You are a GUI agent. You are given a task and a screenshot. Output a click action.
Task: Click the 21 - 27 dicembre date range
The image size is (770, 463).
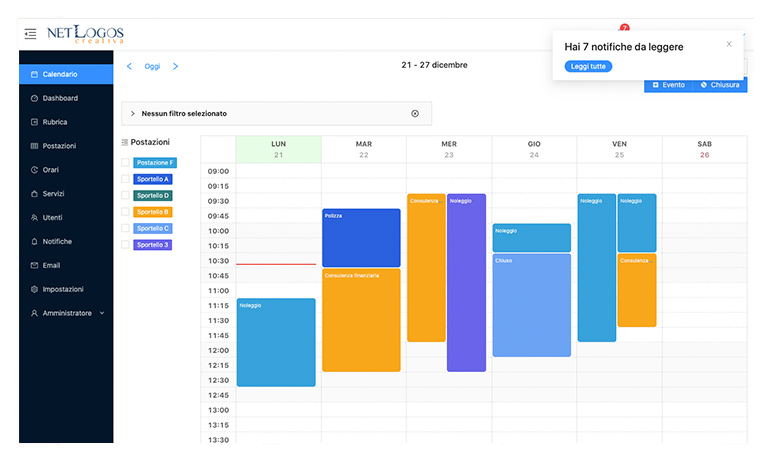click(x=435, y=65)
